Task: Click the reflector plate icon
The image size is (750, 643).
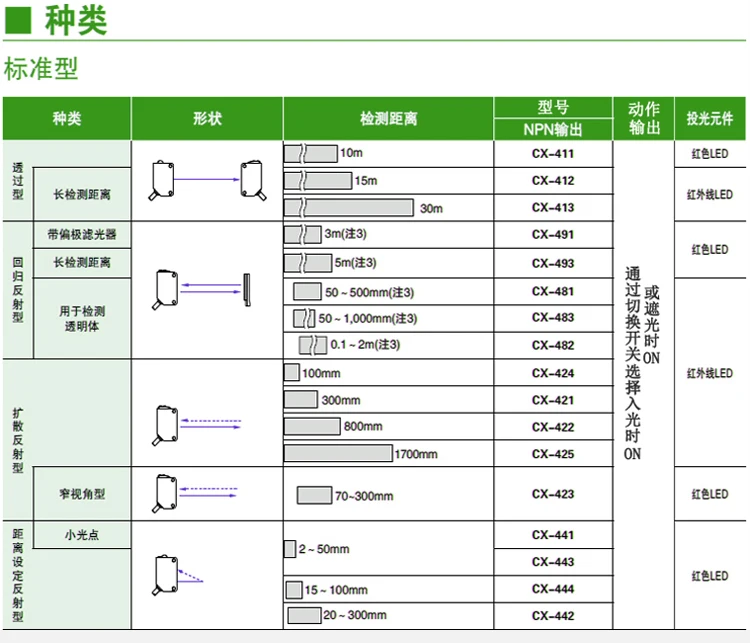Action: [x=247, y=290]
